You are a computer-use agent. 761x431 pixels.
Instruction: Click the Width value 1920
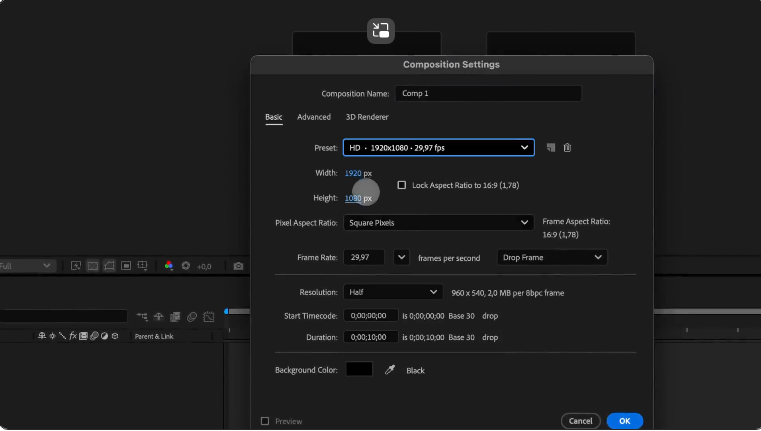(x=353, y=173)
